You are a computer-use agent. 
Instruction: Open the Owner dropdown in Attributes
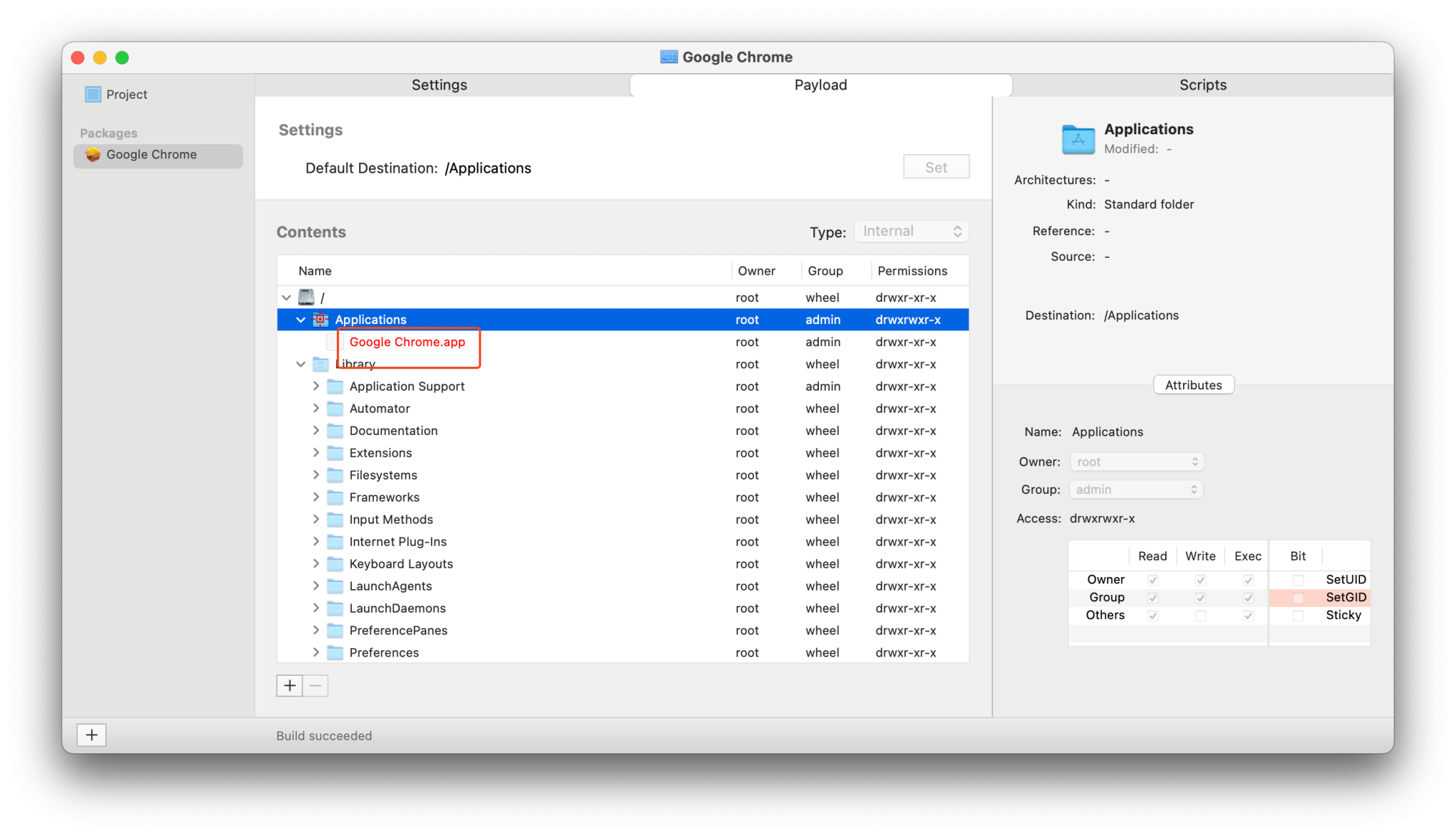coord(1136,462)
